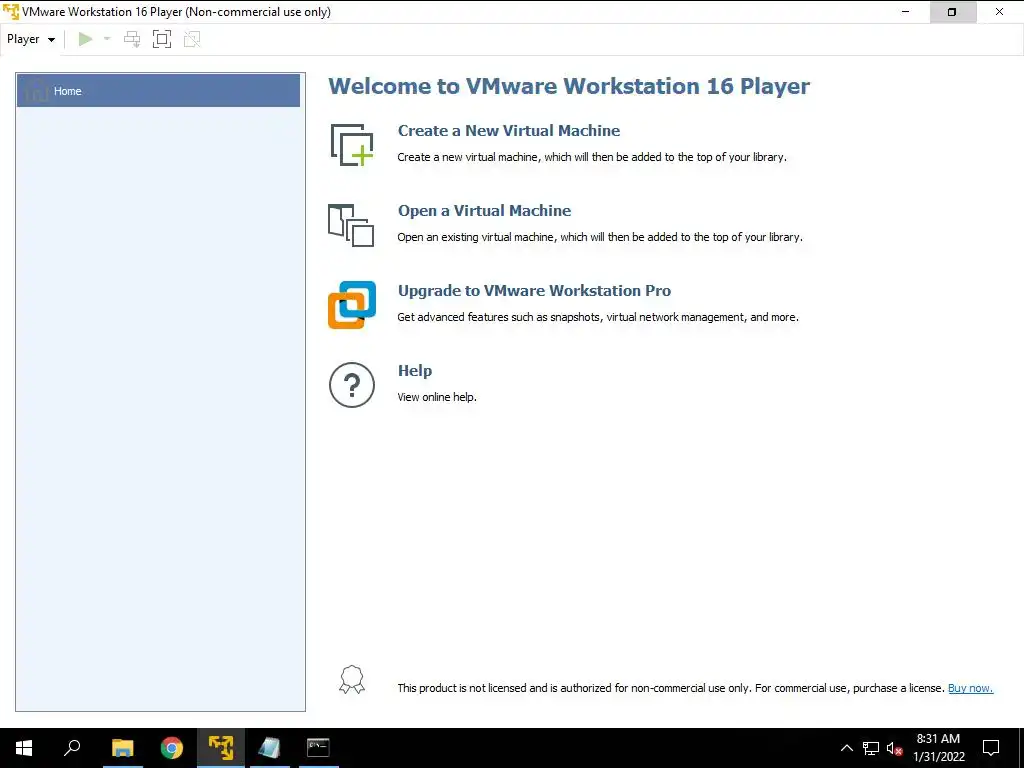Click the license ribbon badge icon

(x=352, y=680)
